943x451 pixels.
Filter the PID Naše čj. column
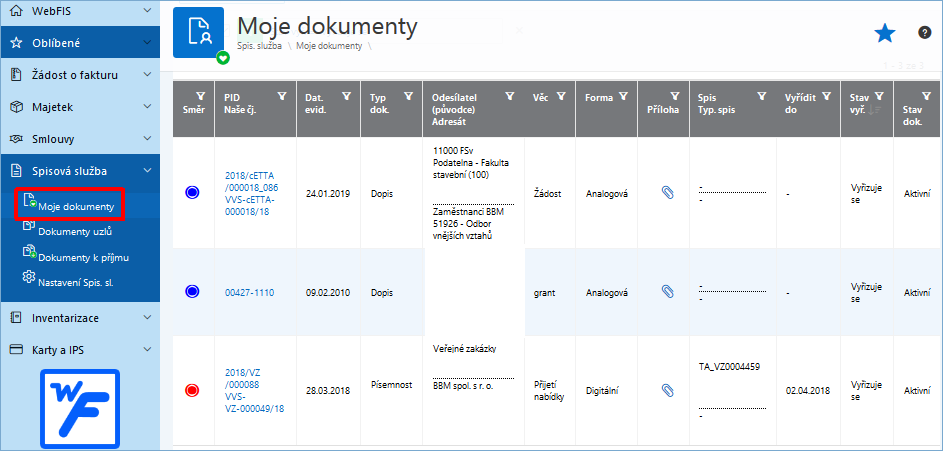(x=281, y=96)
